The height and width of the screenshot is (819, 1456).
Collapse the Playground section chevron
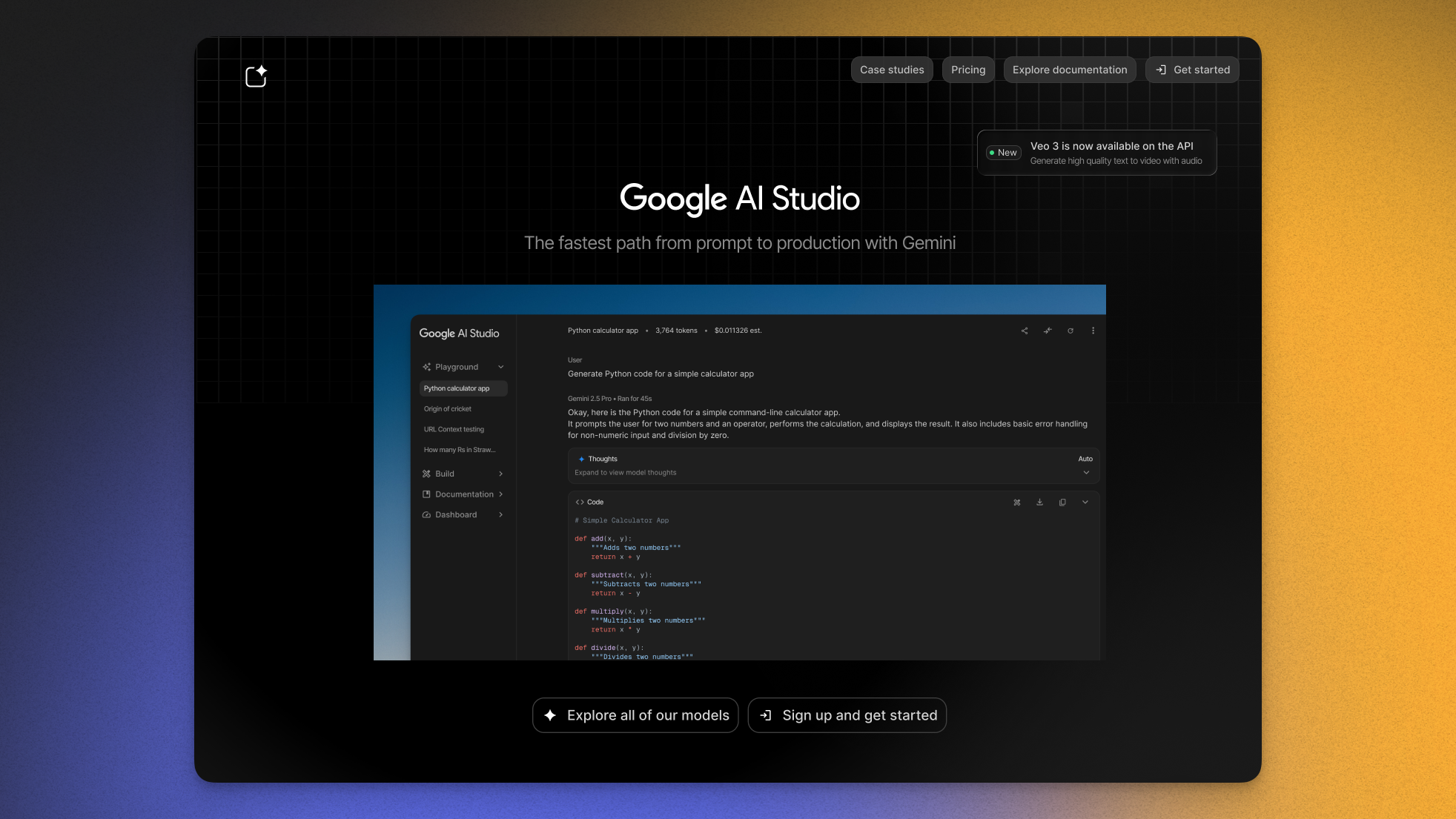click(501, 367)
